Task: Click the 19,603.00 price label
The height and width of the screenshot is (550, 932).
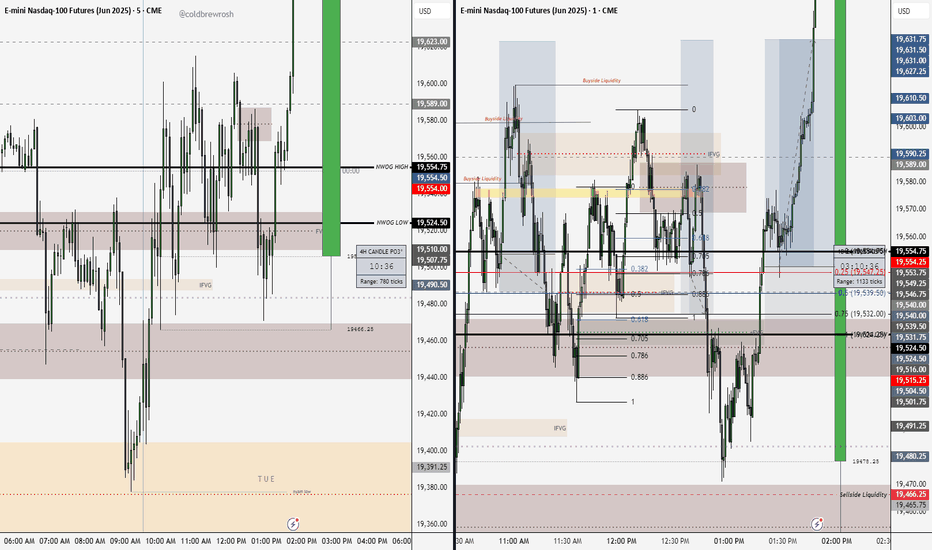Action: (911, 118)
